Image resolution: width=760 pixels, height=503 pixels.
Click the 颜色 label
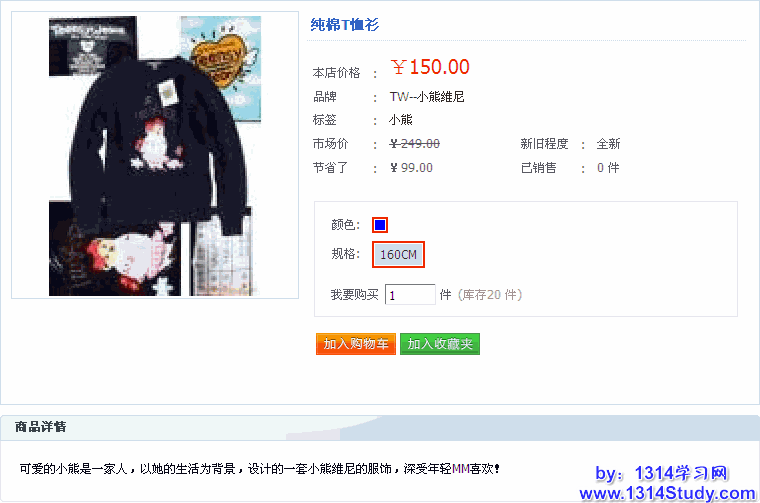click(346, 225)
